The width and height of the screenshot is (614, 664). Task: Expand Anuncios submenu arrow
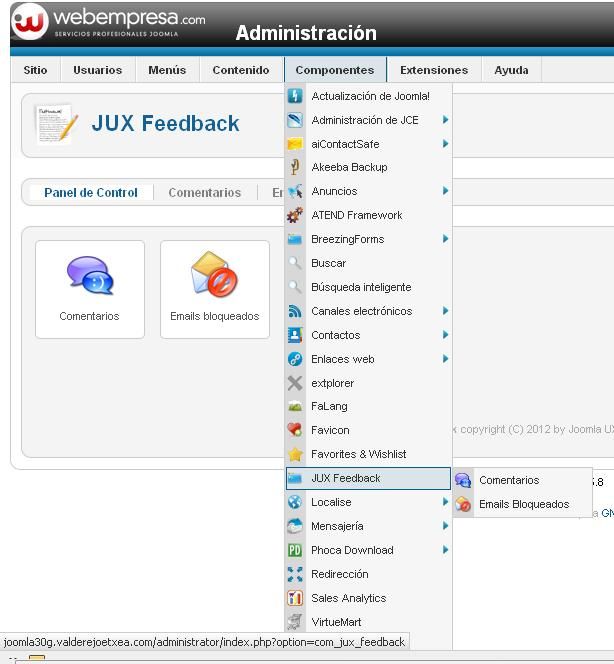tap(445, 191)
